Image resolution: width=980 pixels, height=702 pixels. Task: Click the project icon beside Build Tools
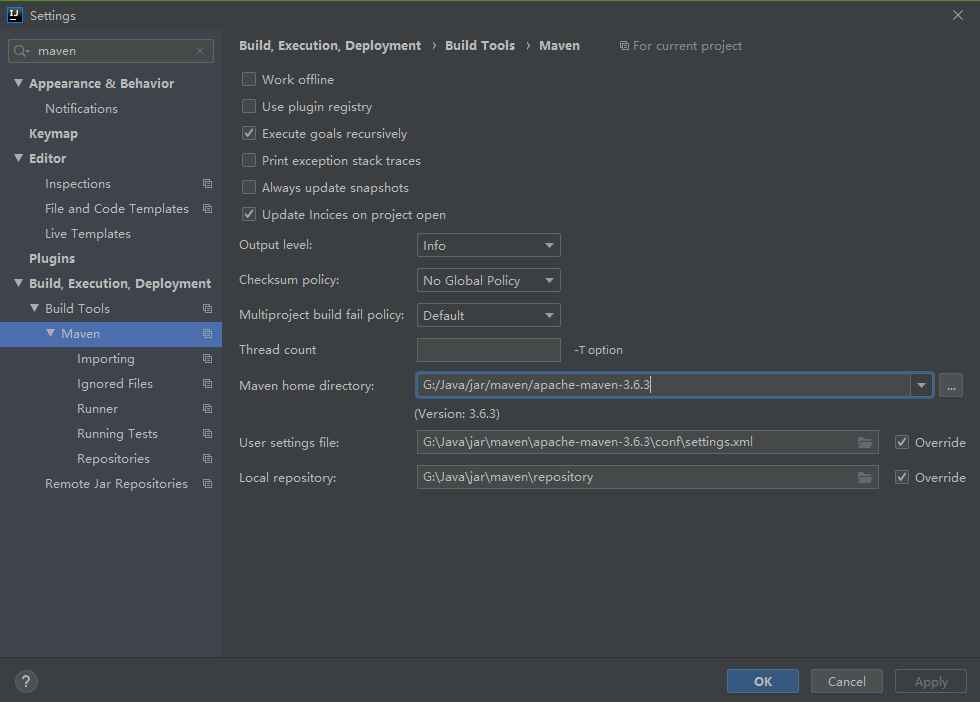pos(208,309)
